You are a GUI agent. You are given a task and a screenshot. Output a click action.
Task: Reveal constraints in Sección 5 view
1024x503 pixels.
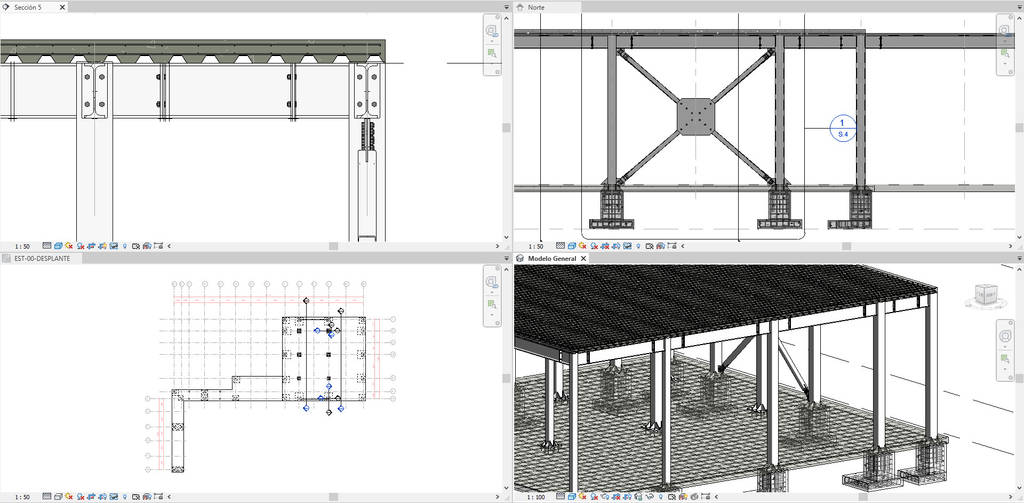pos(157,246)
